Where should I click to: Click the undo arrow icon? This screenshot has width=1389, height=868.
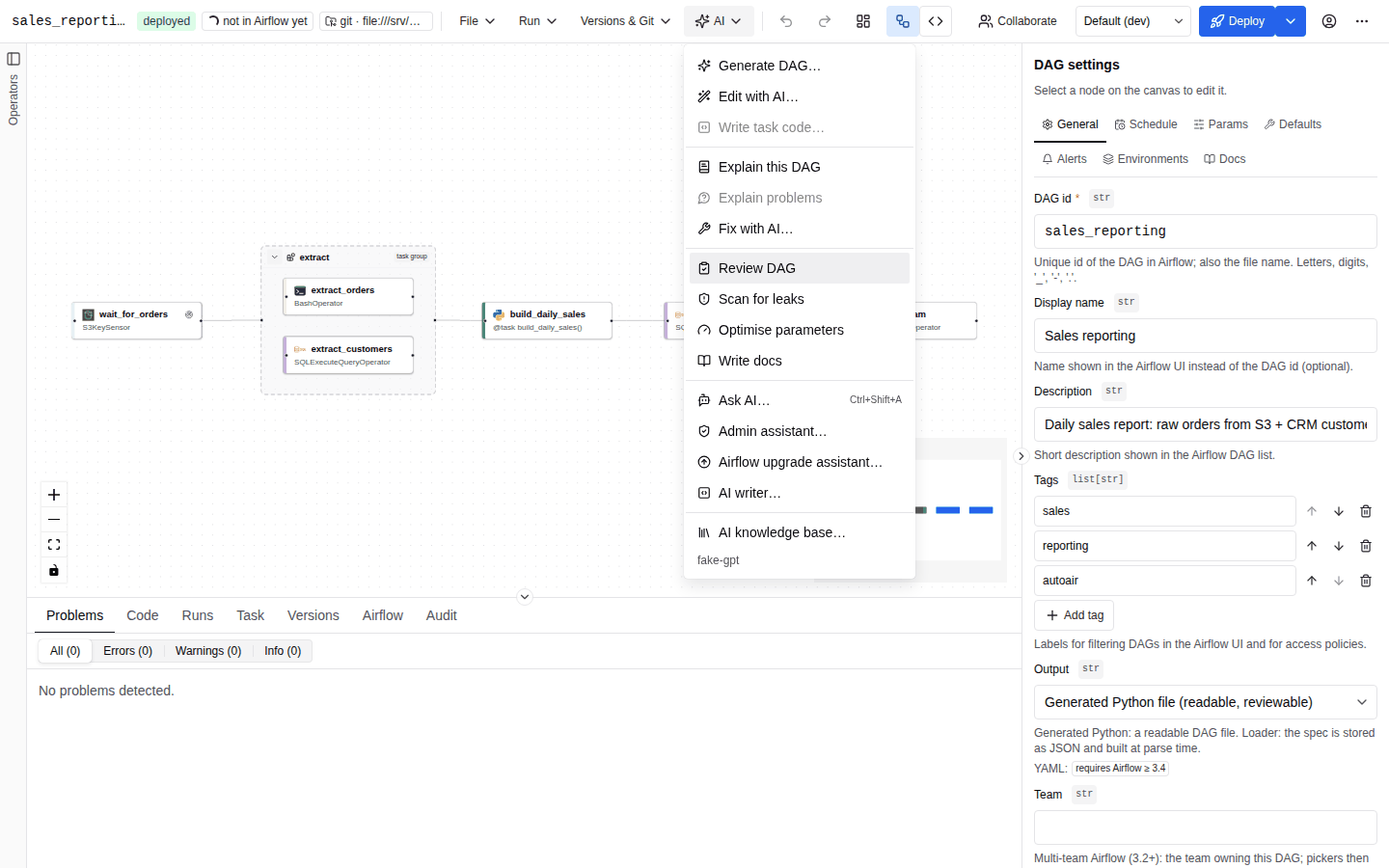786,21
